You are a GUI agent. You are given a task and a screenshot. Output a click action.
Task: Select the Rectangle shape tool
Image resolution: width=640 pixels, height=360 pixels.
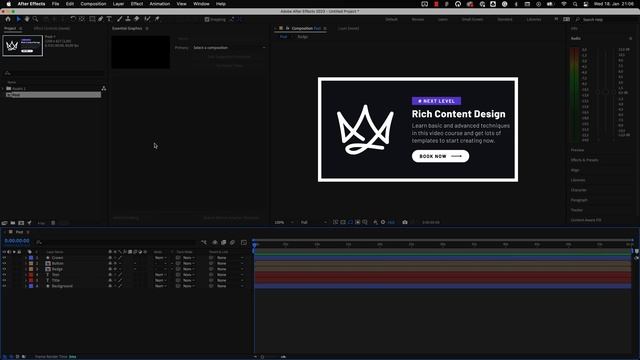[92, 19]
